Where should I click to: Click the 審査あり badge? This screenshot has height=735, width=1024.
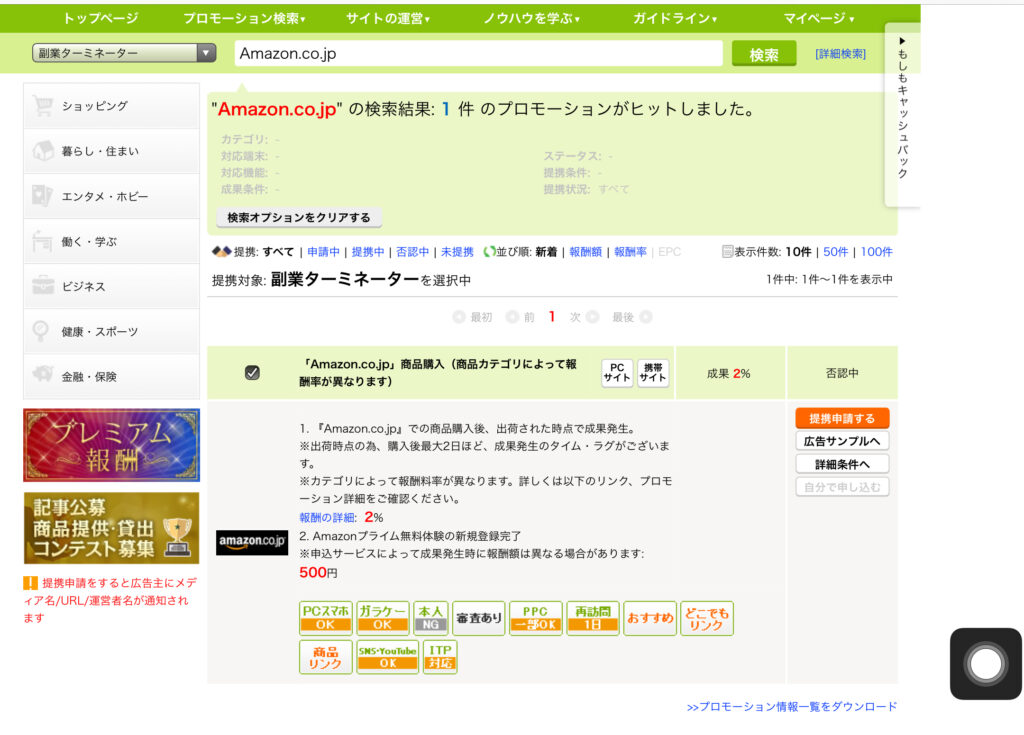(x=479, y=618)
